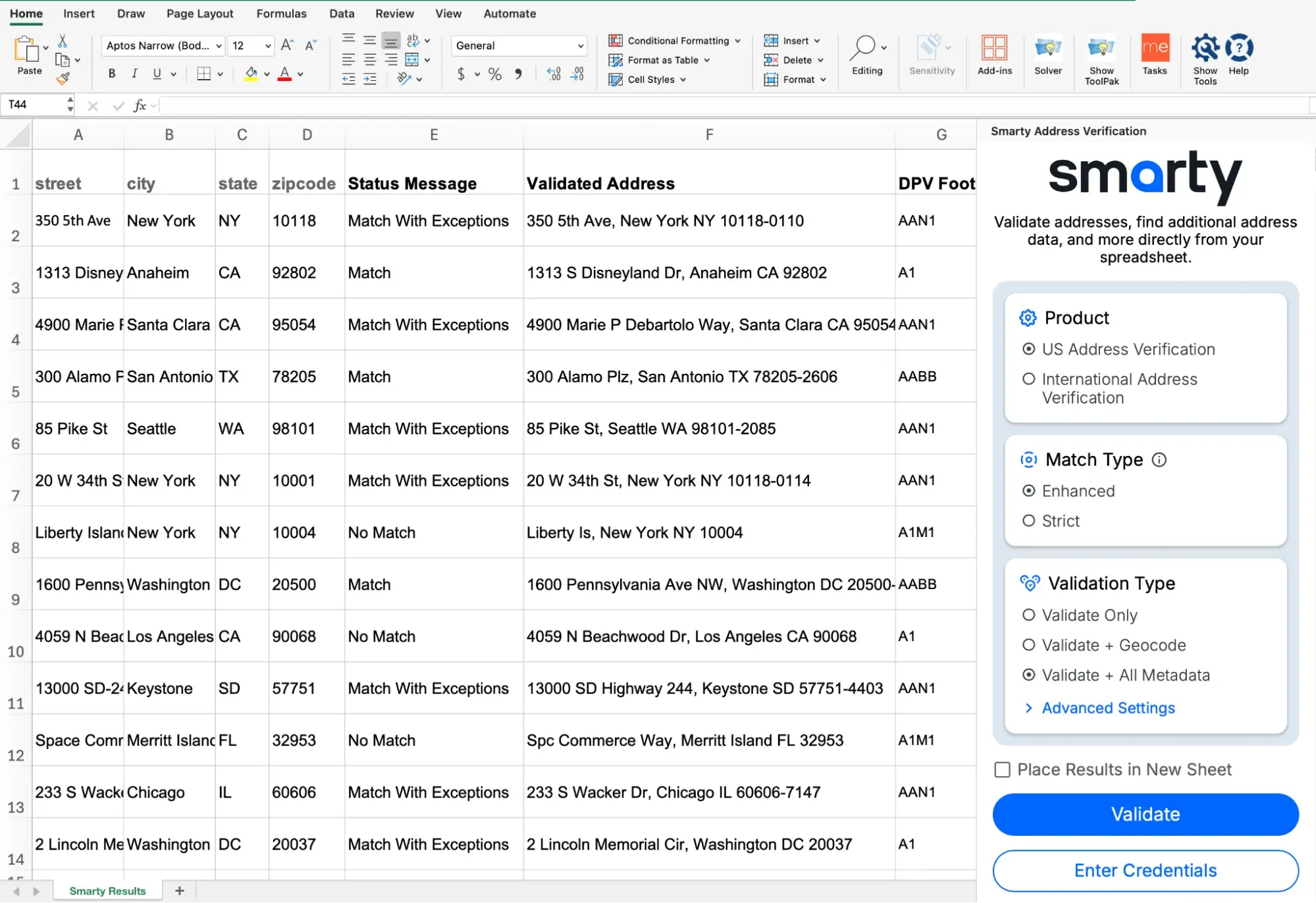Open the Tasks add-in

pos(1155,55)
